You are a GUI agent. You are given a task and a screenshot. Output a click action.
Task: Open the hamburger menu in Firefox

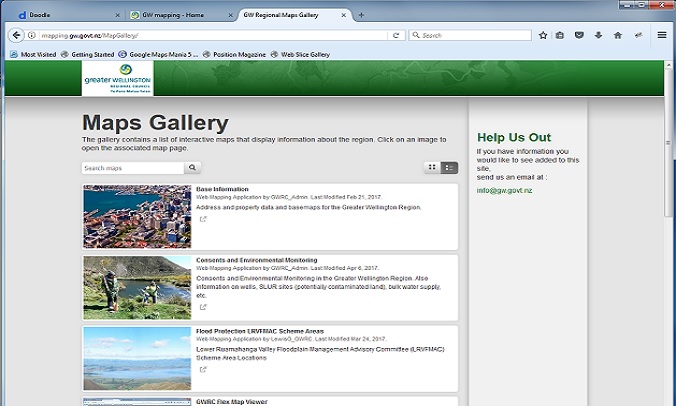coord(662,35)
